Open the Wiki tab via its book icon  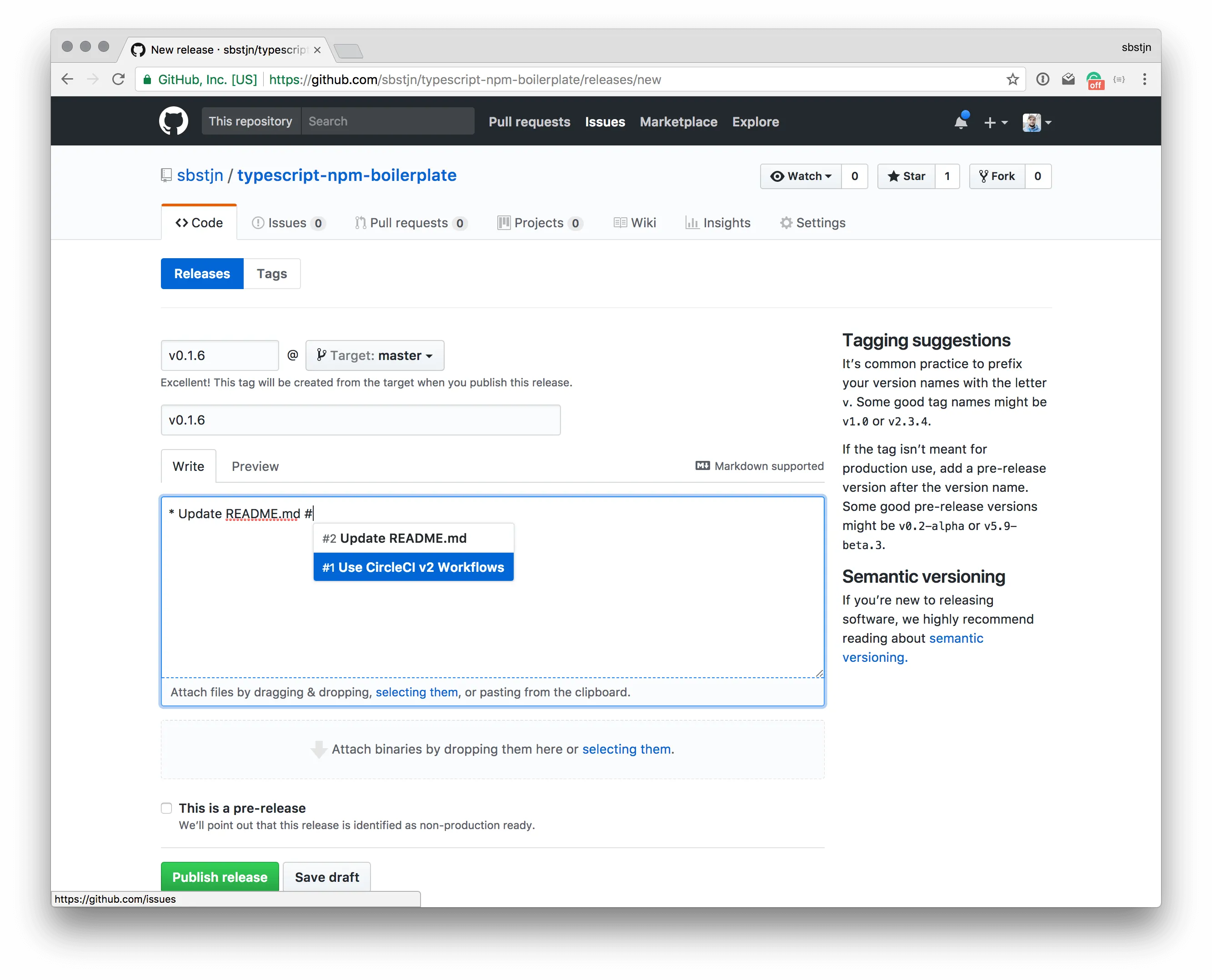coord(621,222)
